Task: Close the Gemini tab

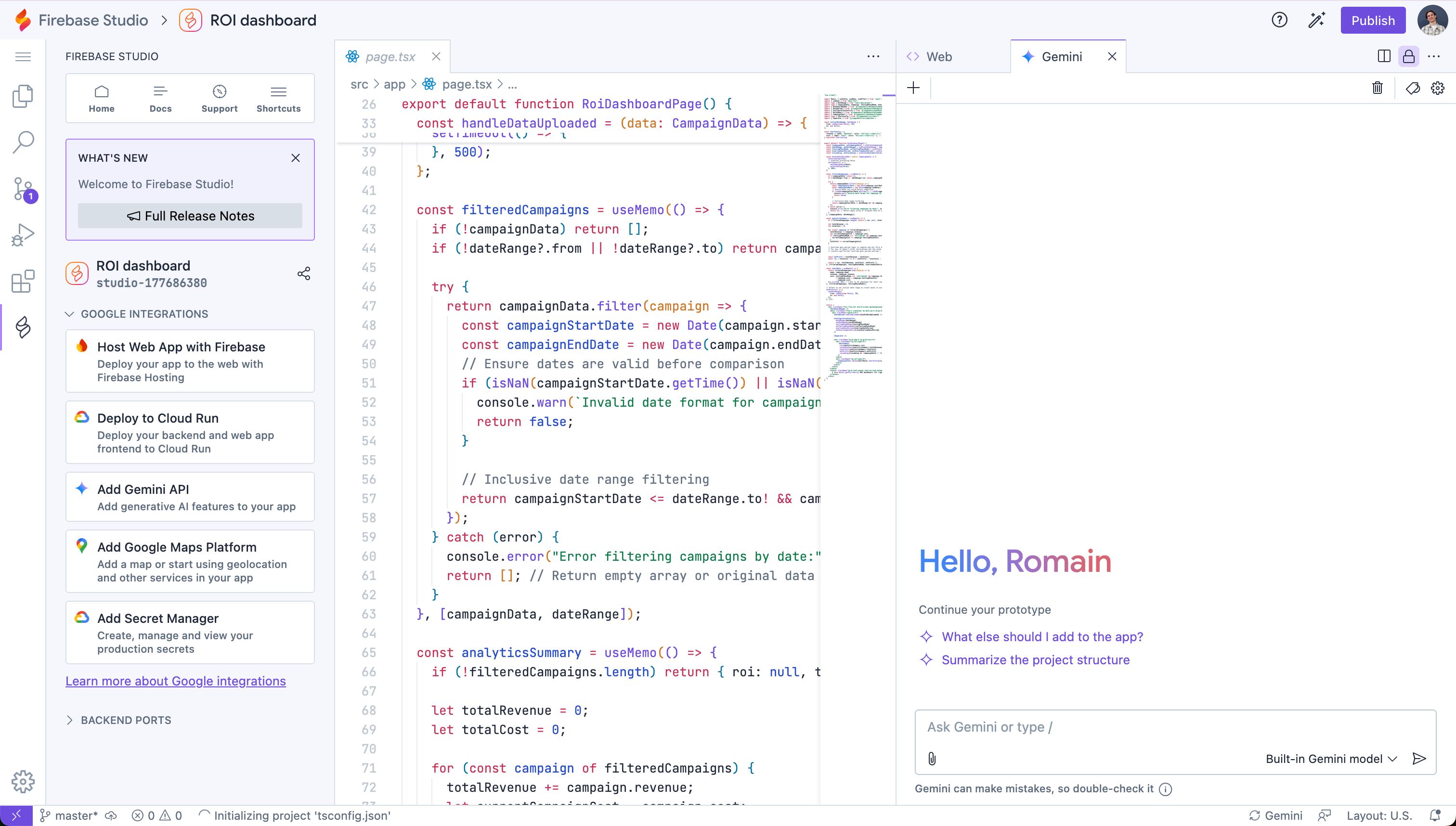Action: click(x=1112, y=56)
